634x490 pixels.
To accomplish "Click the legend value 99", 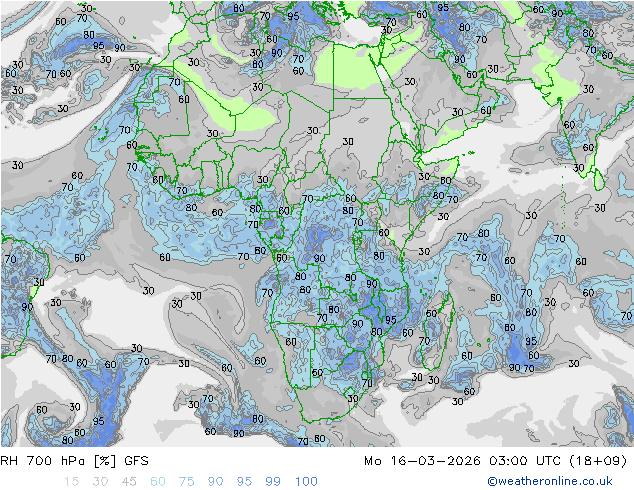I will coord(273,482).
